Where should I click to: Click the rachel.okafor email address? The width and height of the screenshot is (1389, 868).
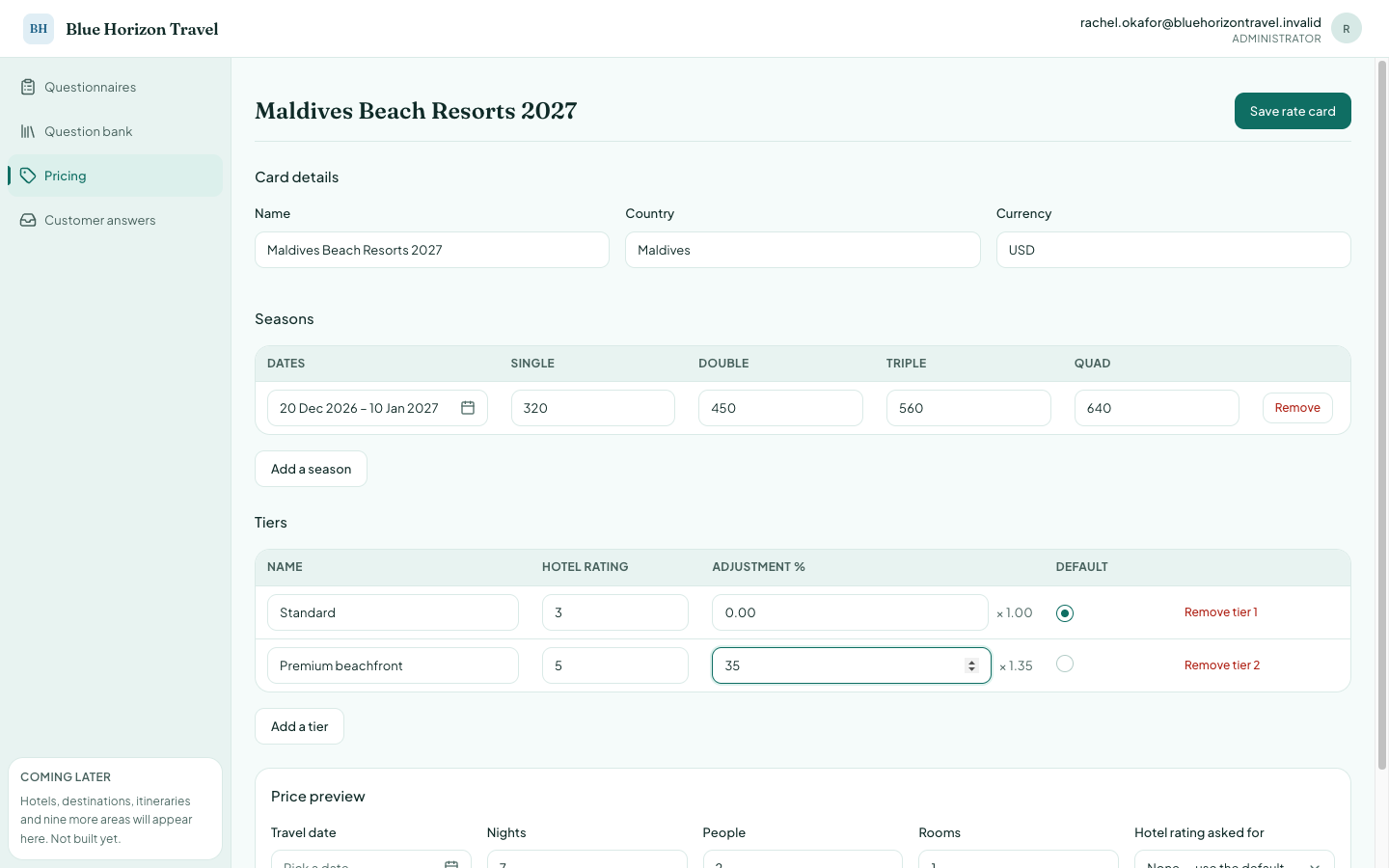coord(1201,22)
